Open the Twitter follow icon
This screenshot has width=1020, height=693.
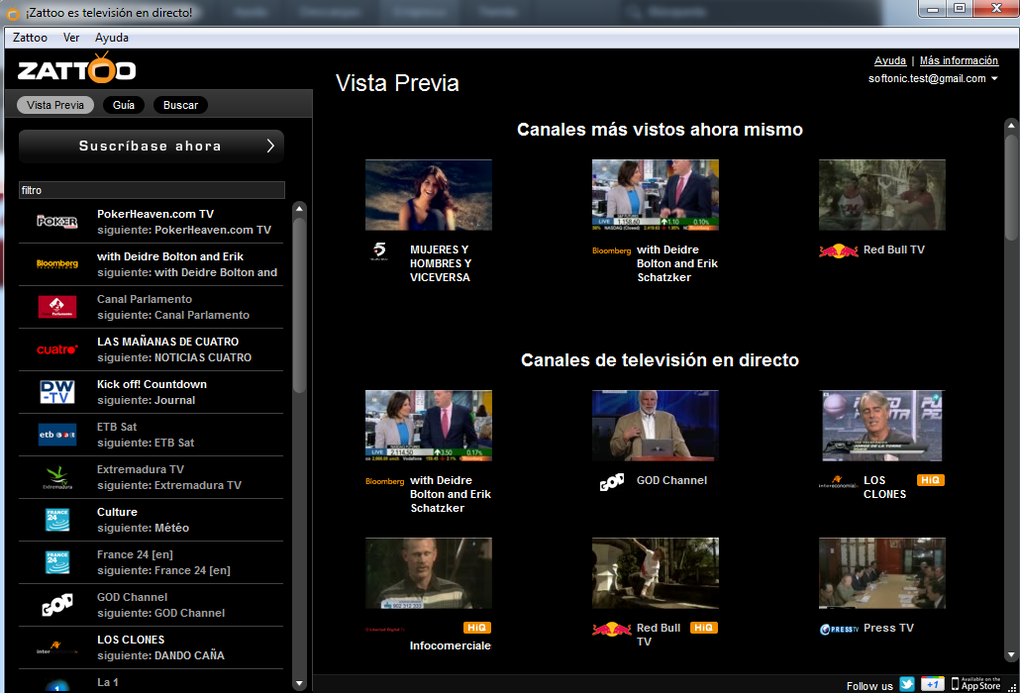(x=907, y=684)
